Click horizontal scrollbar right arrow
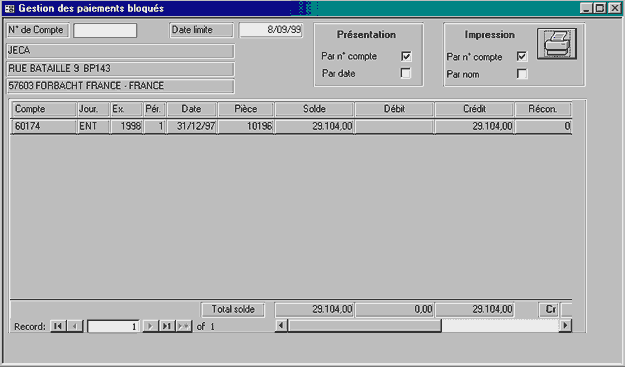The height and width of the screenshot is (367, 625). pos(565,326)
